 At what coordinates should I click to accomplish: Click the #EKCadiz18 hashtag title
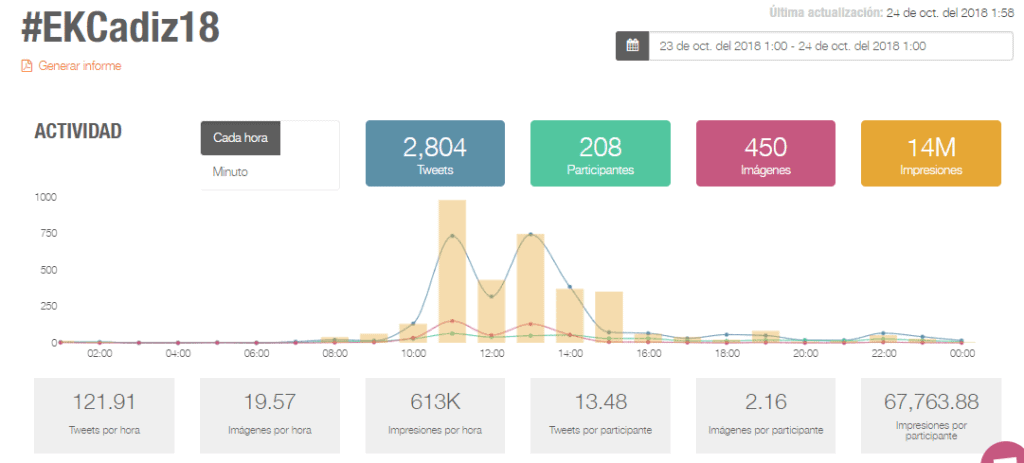[120, 28]
